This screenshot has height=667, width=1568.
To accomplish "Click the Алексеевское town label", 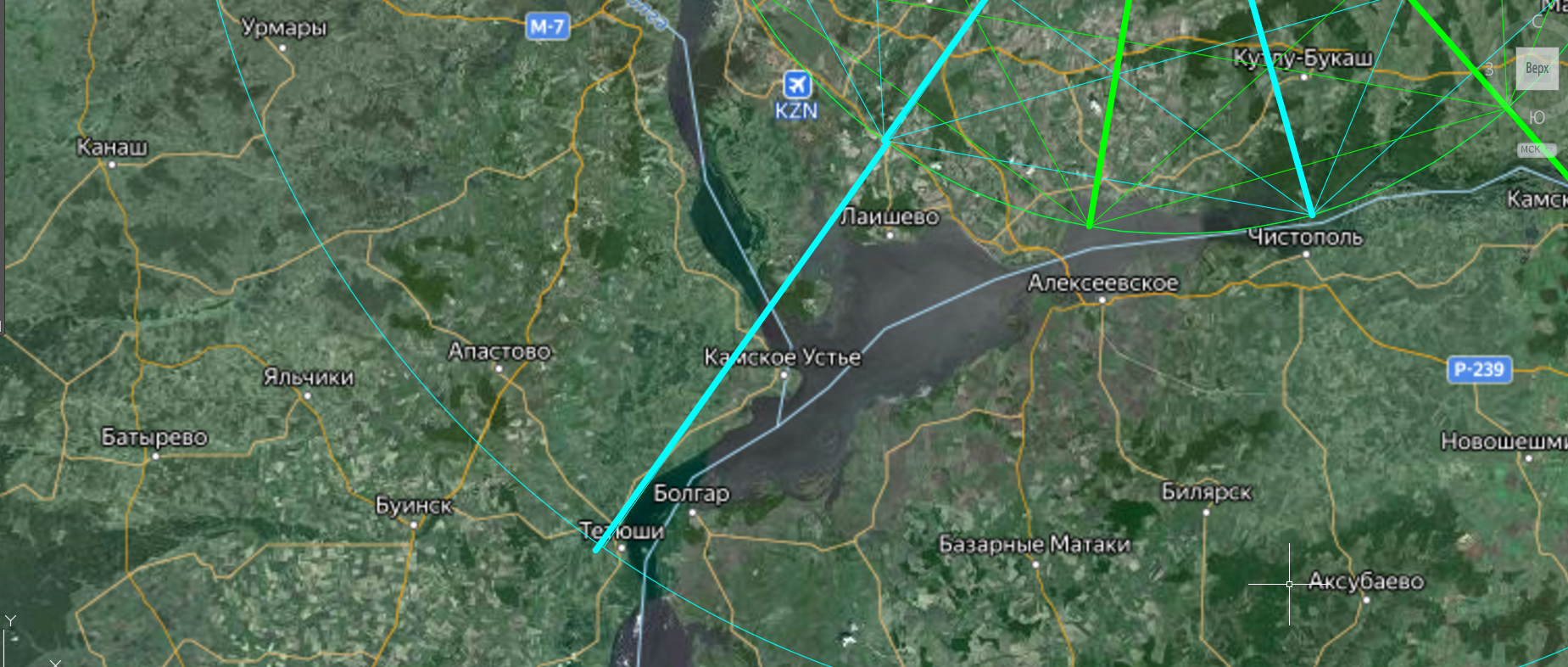I will click(x=1102, y=283).
